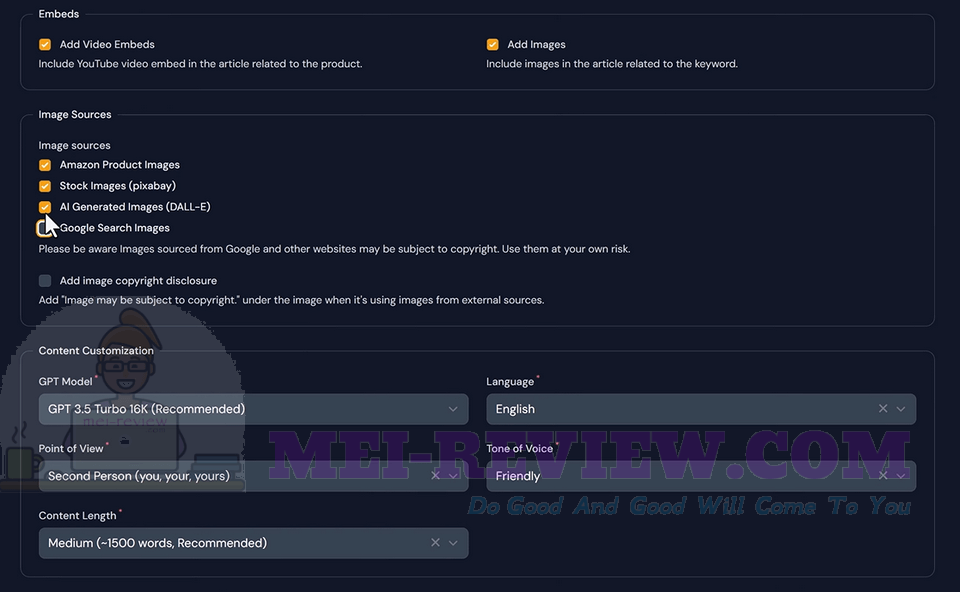The width and height of the screenshot is (960, 592).
Task: Click AI Generated Images (DALL-E) label
Action: 135,207
